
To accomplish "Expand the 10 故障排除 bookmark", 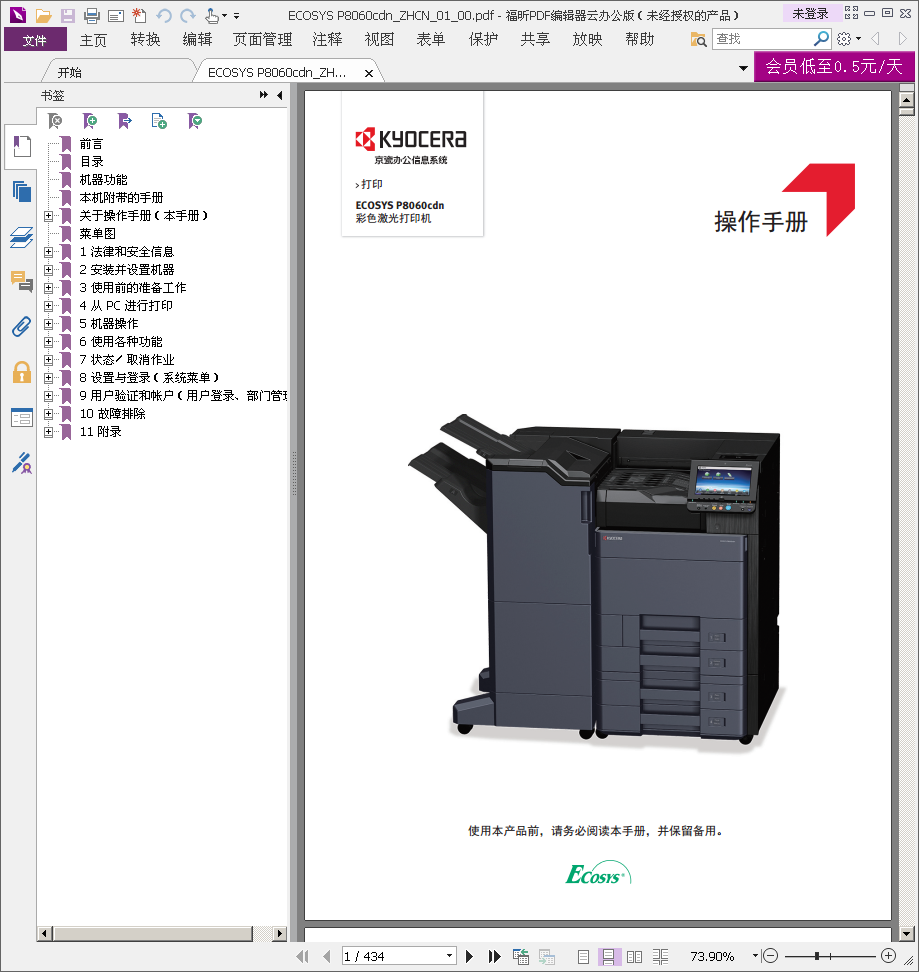I will (48, 413).
